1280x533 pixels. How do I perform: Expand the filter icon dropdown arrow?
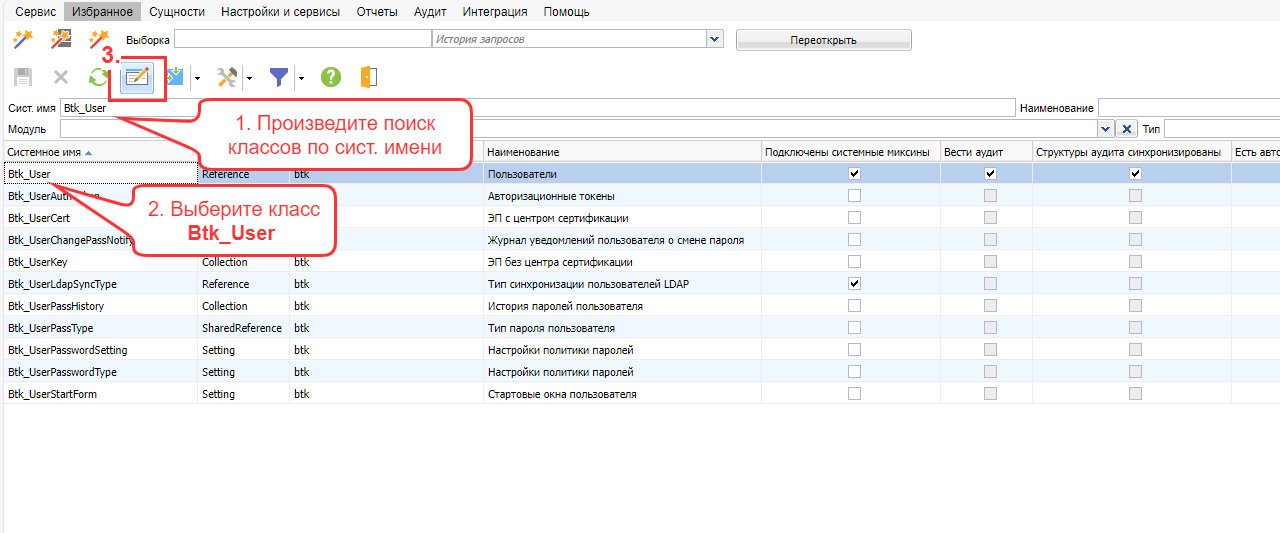click(x=301, y=78)
